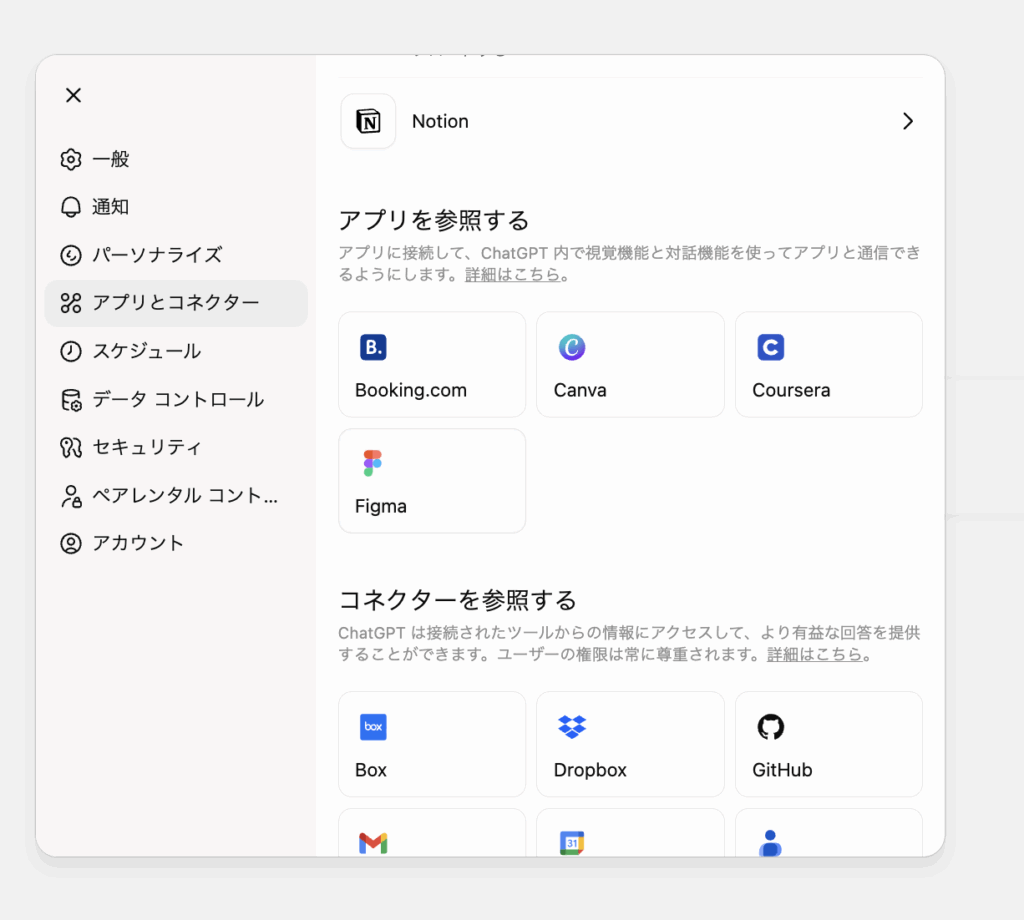Select the Dropbox connector icon

(x=572, y=727)
